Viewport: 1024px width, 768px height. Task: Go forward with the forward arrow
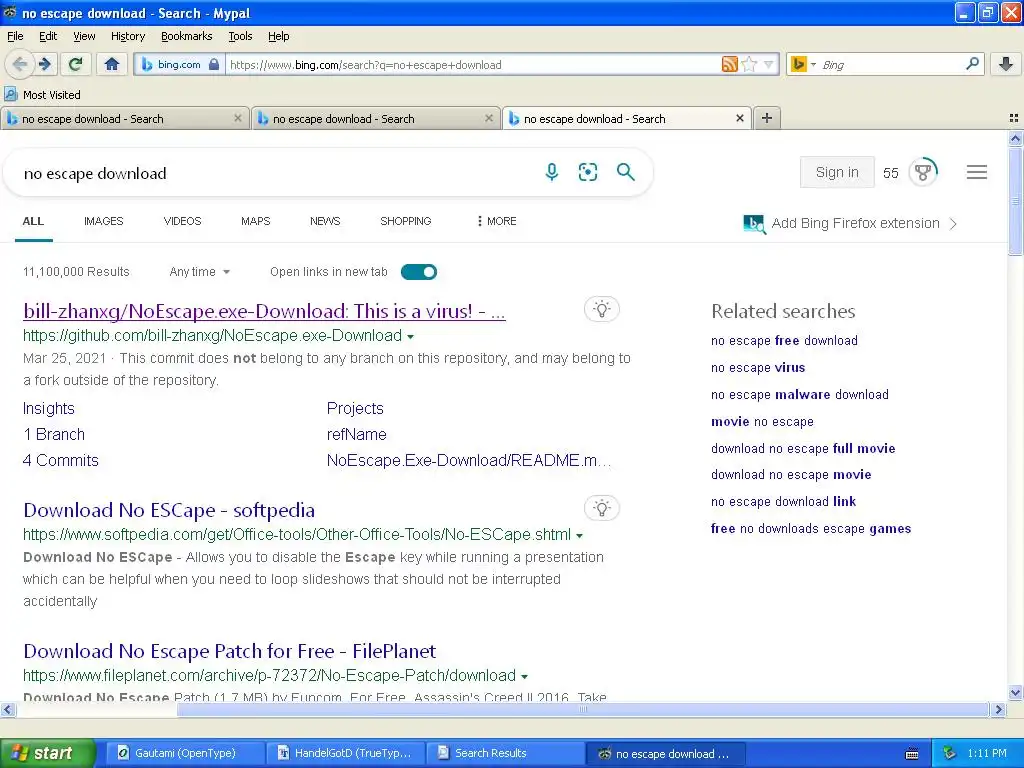pyautogui.click(x=44, y=64)
